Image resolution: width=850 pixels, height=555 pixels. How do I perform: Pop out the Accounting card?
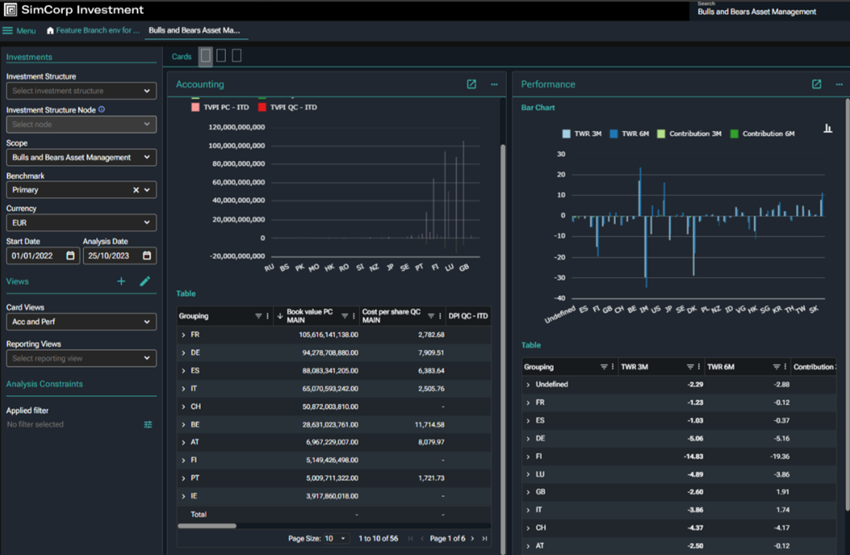[472, 84]
